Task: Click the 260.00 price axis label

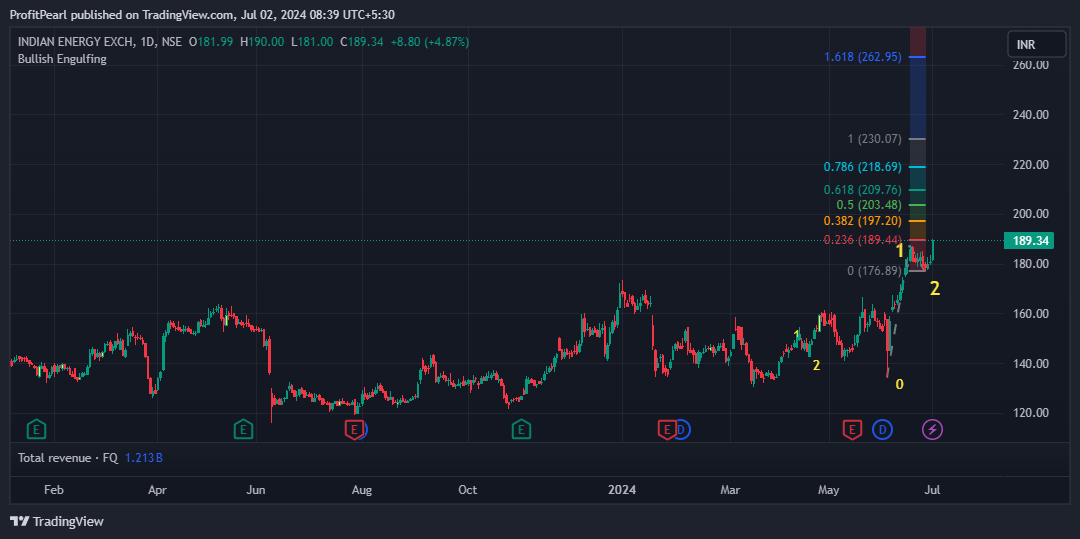Action: coord(1029,65)
